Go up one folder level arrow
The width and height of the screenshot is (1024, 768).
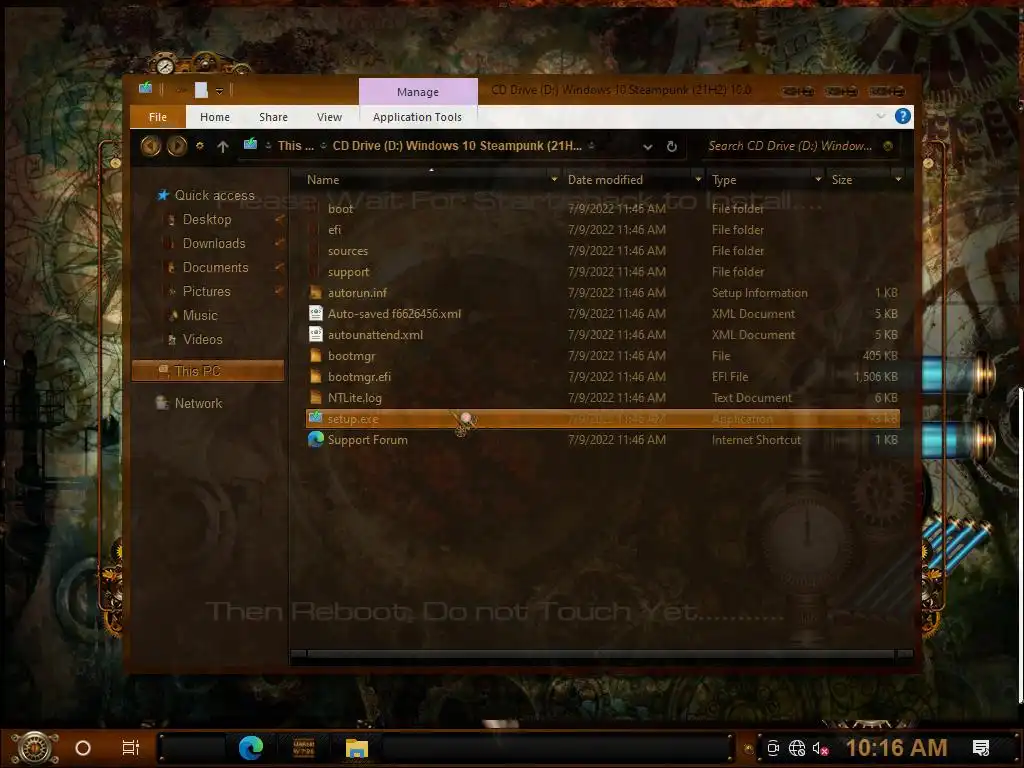point(223,146)
